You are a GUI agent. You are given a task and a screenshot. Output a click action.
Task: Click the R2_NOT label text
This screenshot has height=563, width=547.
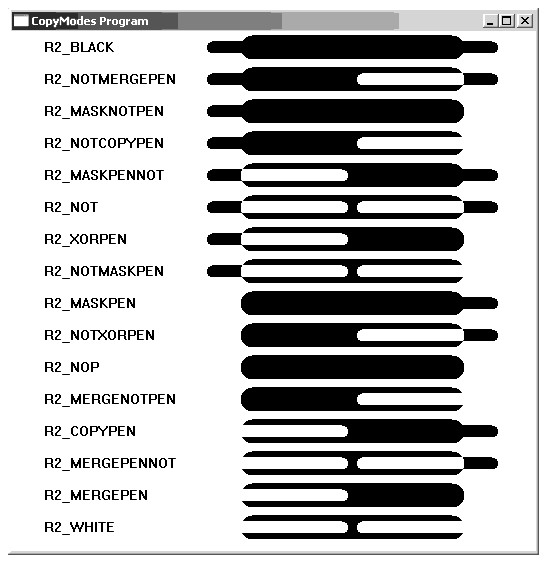coord(71,207)
